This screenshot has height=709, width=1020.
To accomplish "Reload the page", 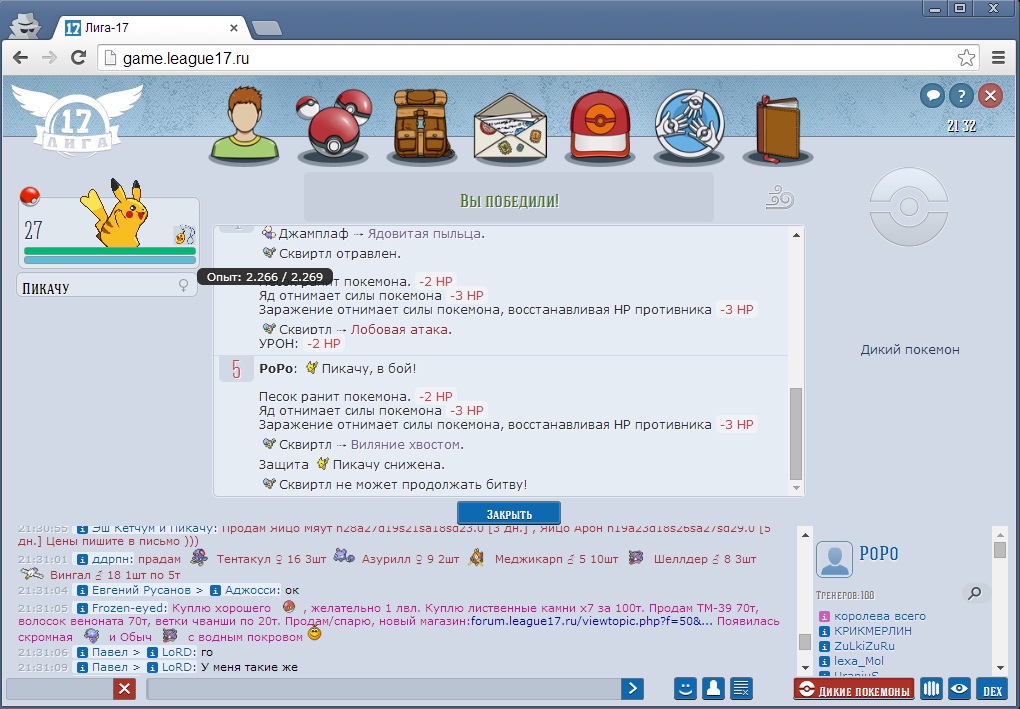I will [x=79, y=57].
